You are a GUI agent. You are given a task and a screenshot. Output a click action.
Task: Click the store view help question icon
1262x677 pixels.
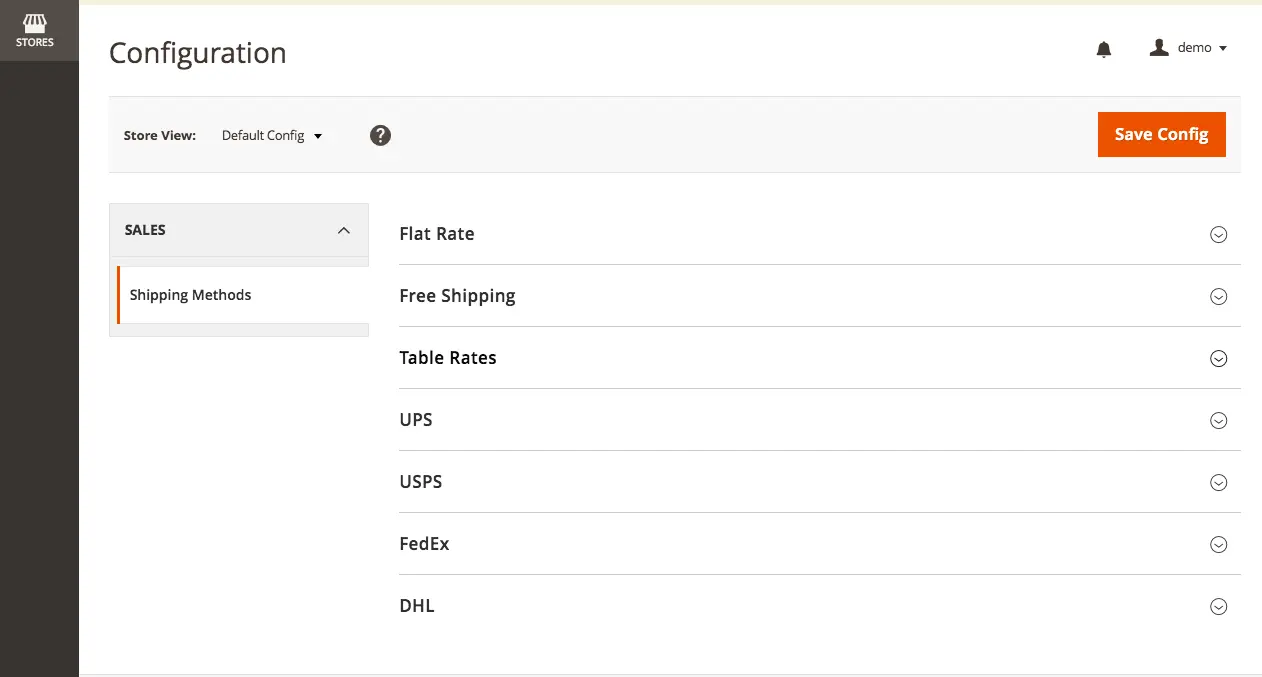click(x=380, y=135)
